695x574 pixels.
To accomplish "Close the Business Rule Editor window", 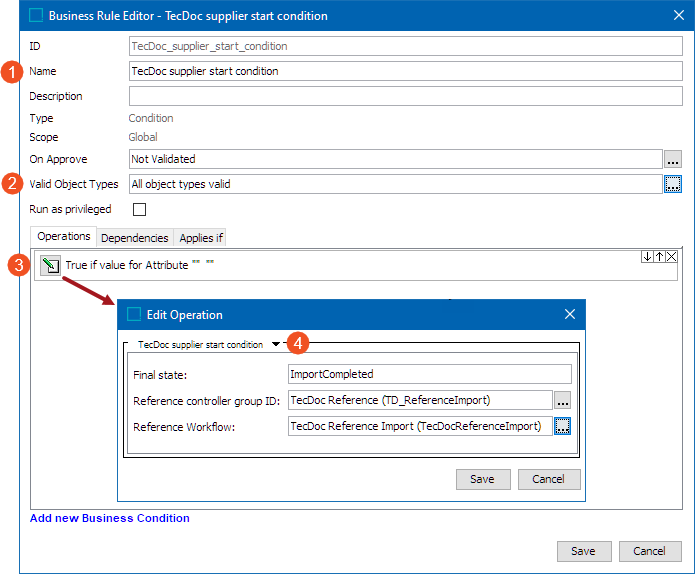I will pos(679,16).
